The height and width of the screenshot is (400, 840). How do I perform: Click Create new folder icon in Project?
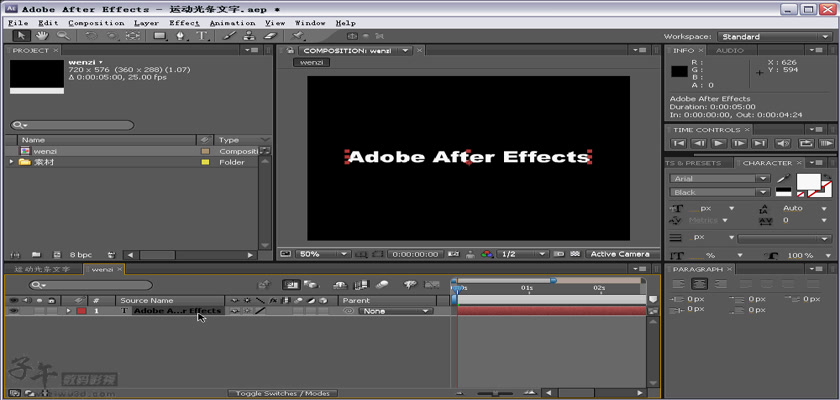click(36, 255)
